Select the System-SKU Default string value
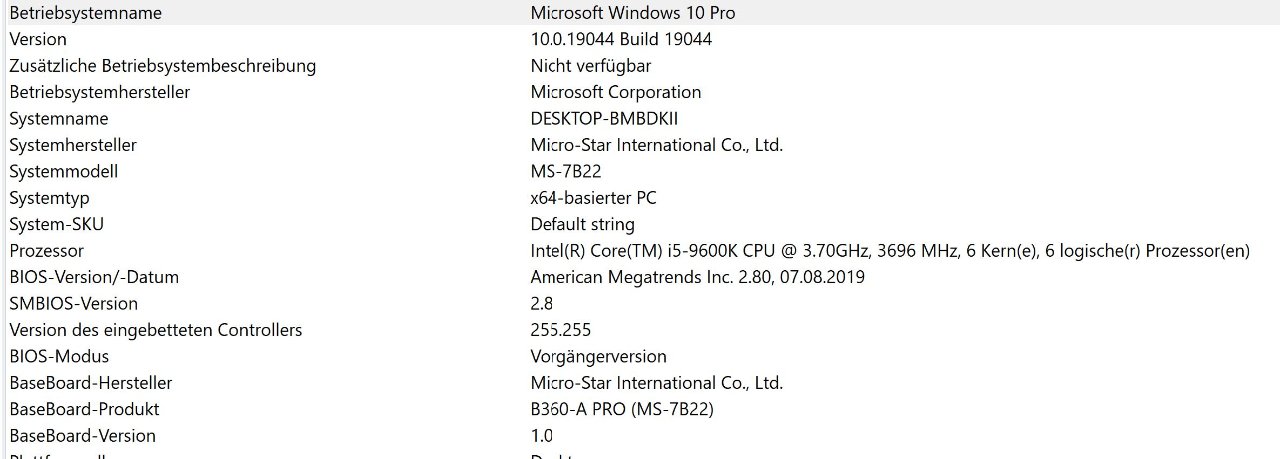Screen dimensions: 1280x459 click(x=582, y=224)
